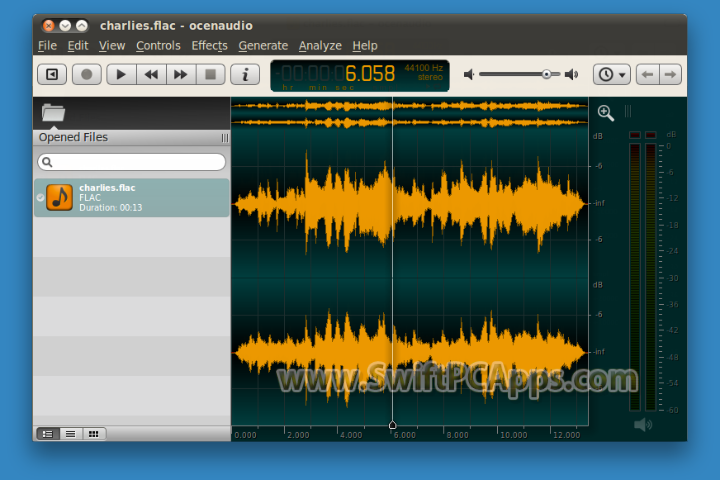Open the Controls menu
This screenshot has width=720, height=480.
(x=158, y=45)
